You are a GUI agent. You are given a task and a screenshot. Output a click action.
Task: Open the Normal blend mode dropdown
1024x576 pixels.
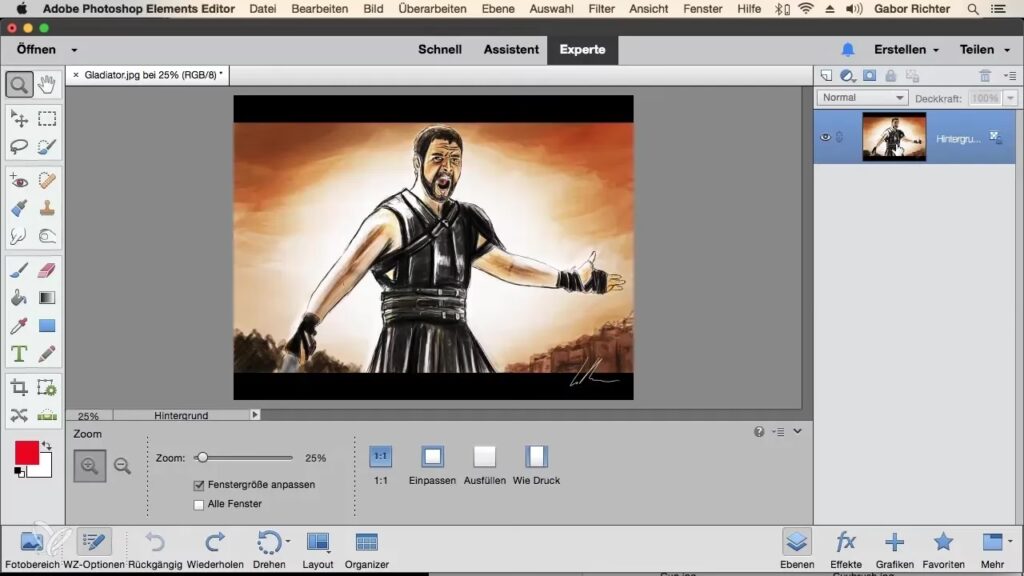pos(862,98)
